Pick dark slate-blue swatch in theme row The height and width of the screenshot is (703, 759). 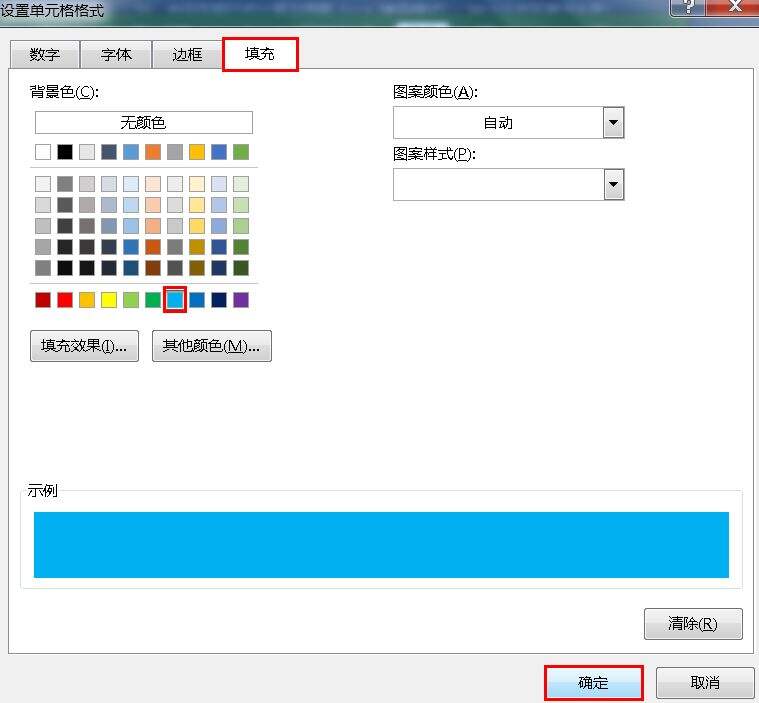point(109,152)
